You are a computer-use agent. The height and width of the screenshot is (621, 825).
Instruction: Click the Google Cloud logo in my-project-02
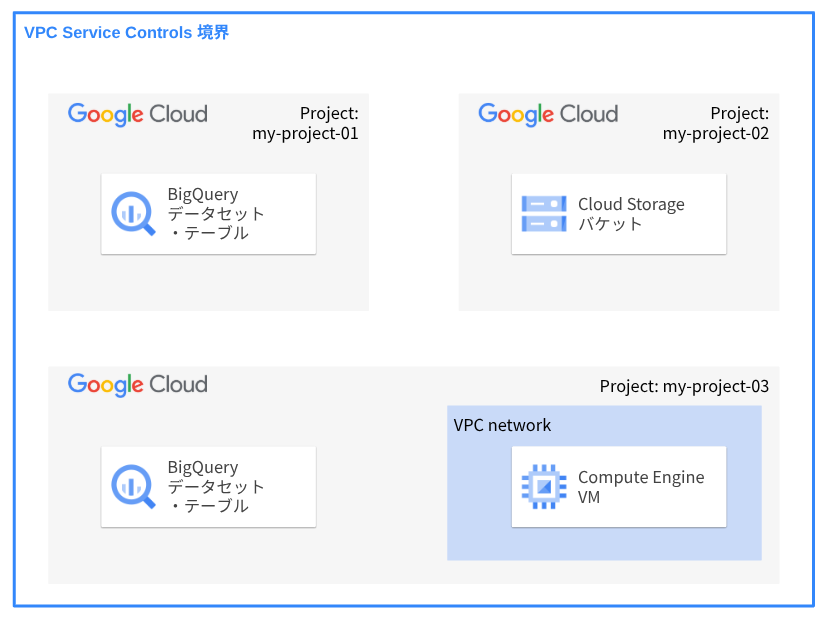[x=548, y=114]
